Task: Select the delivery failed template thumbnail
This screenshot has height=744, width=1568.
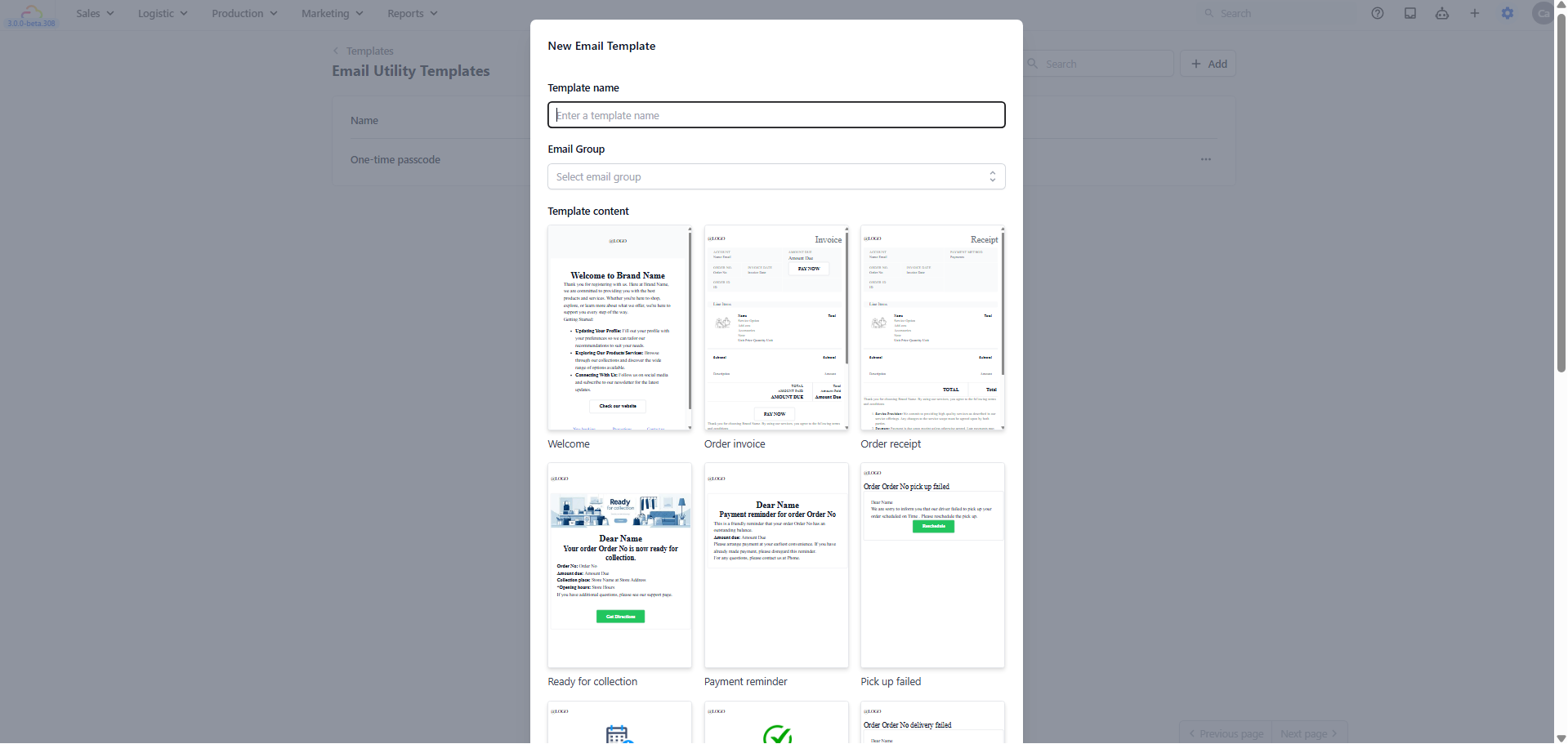Action: click(x=932, y=723)
